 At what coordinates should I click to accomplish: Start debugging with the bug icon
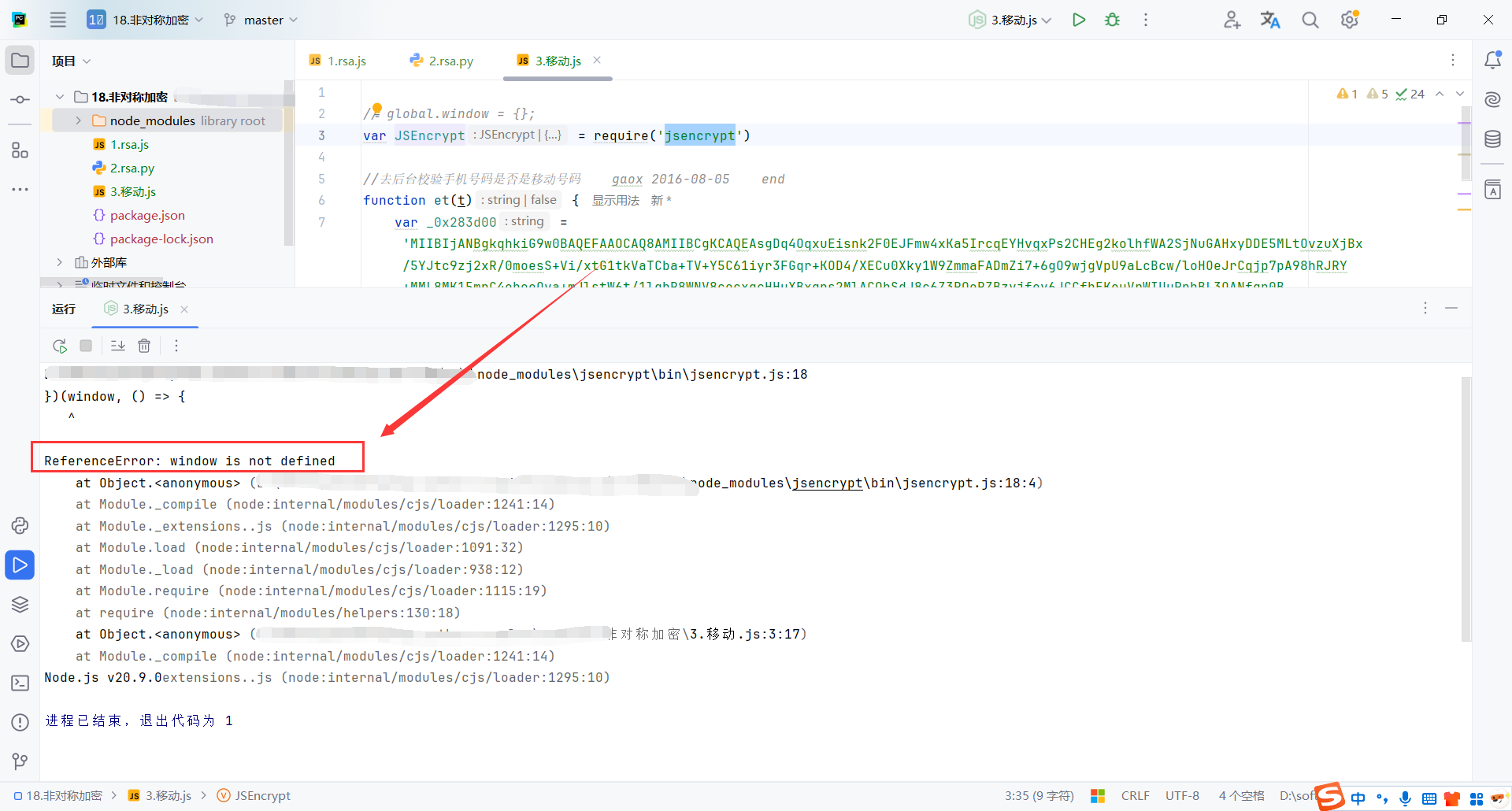pos(1112,20)
